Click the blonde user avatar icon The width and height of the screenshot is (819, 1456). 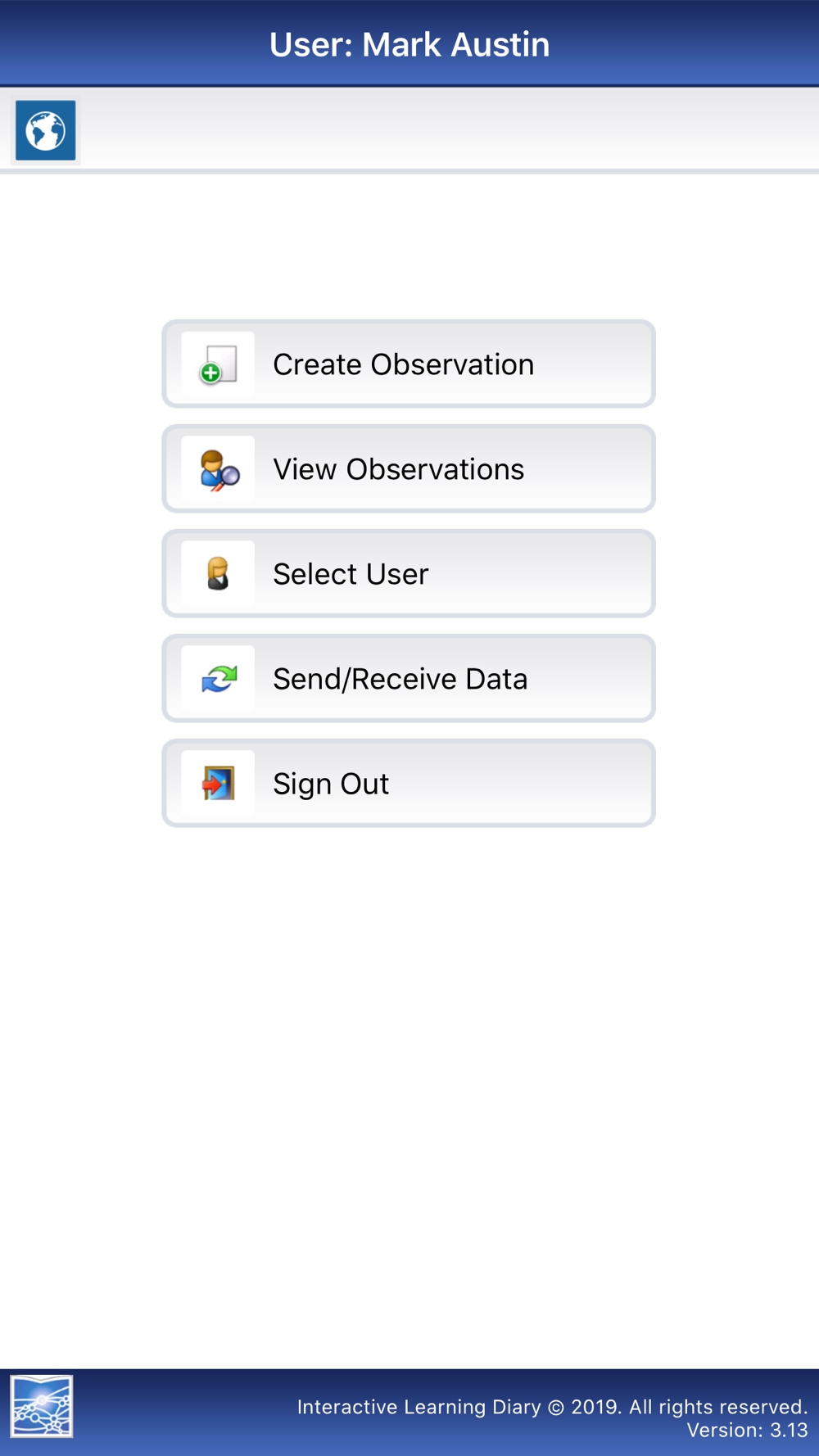tap(218, 574)
